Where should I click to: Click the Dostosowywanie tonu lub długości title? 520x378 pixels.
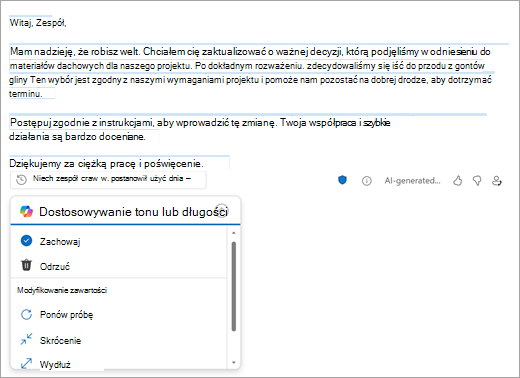point(133,212)
